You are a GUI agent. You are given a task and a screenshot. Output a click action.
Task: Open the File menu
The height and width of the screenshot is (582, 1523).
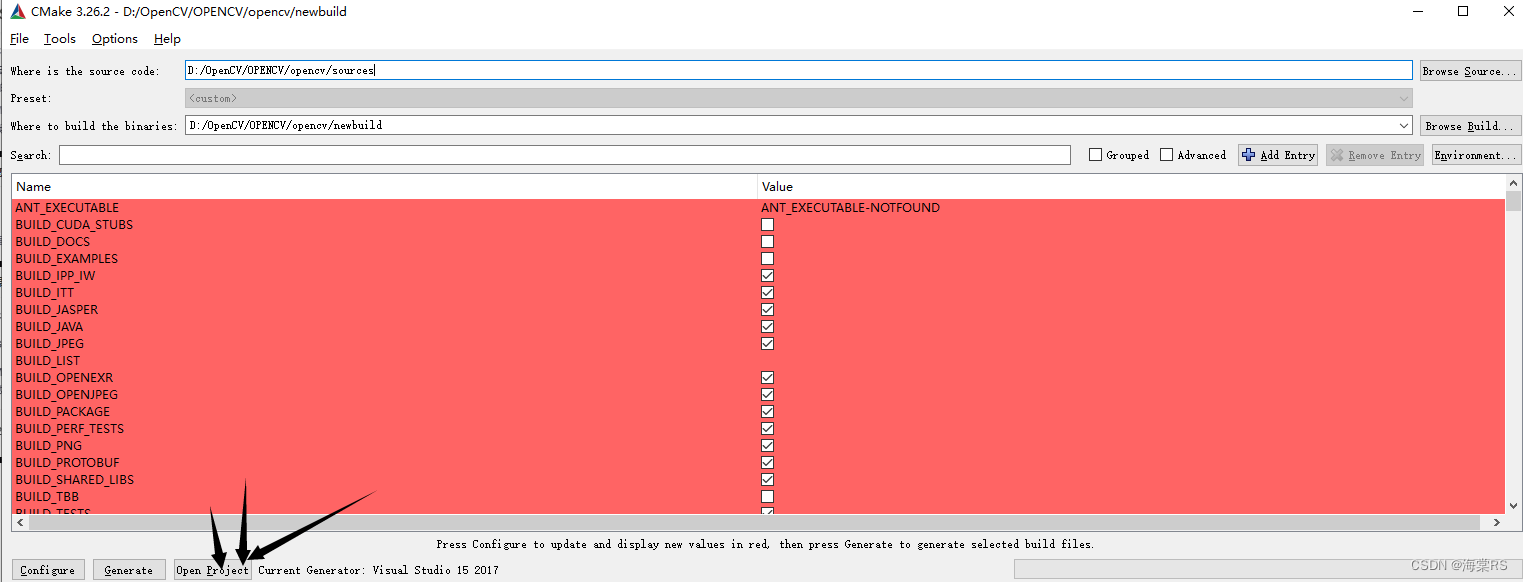click(19, 39)
